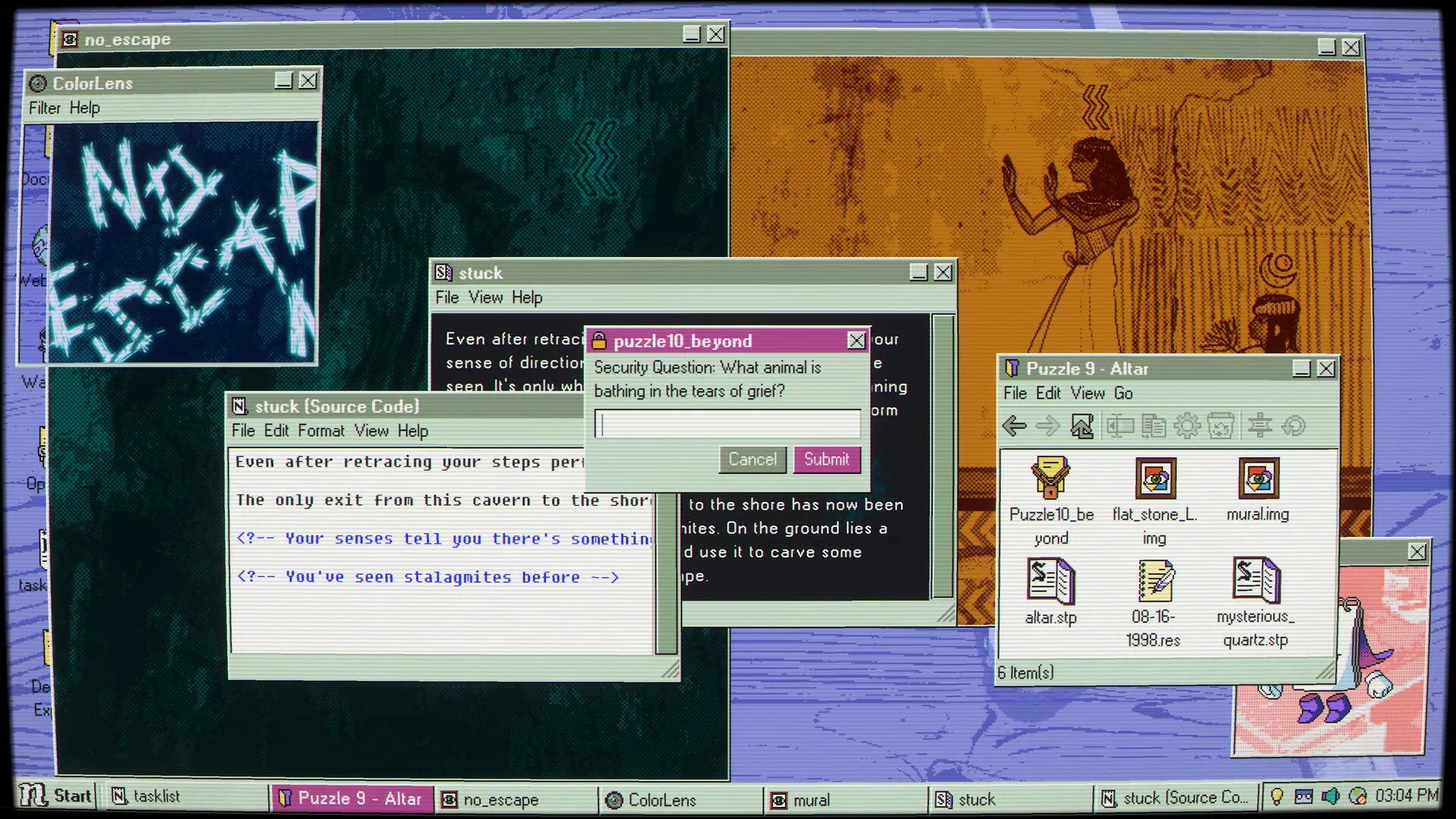
Task: Open File menu in stuck window
Action: pyautogui.click(x=447, y=297)
